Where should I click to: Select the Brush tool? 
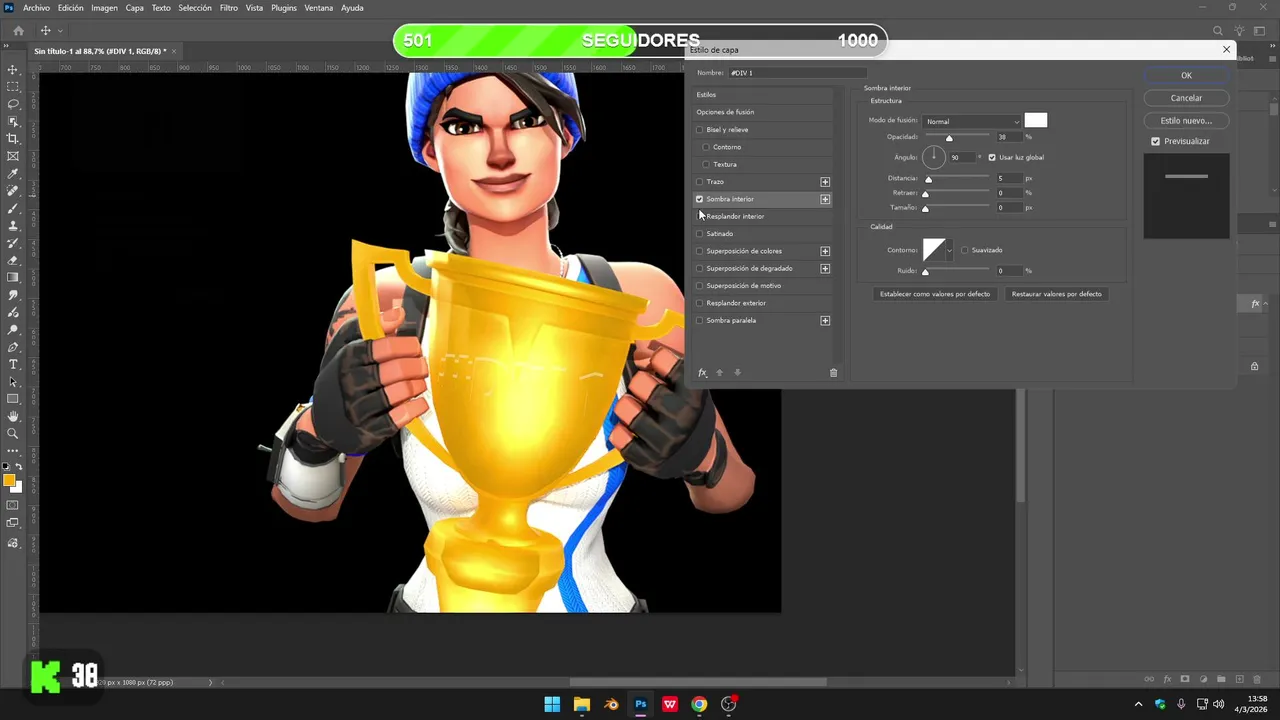(x=13, y=208)
